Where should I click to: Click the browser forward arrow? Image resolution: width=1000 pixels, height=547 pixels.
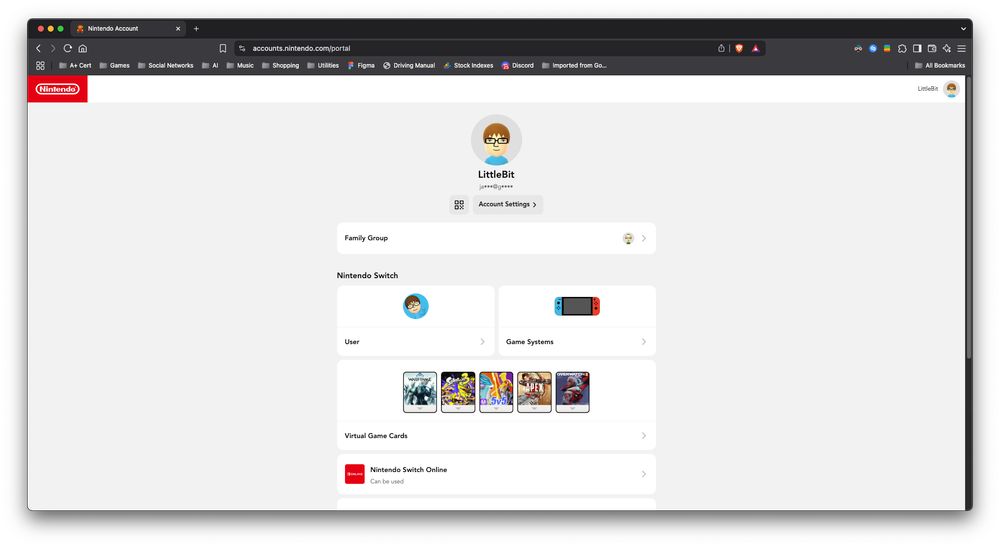coord(53,48)
